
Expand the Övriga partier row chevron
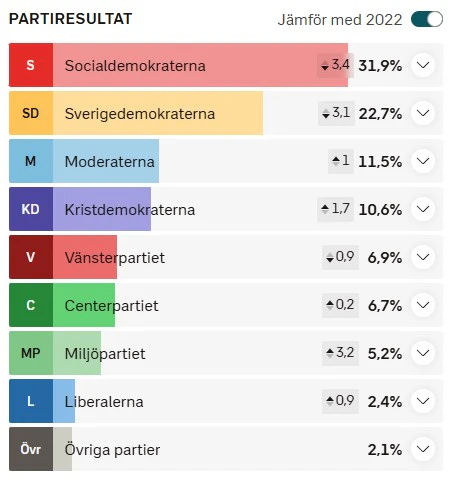[x=423, y=449]
